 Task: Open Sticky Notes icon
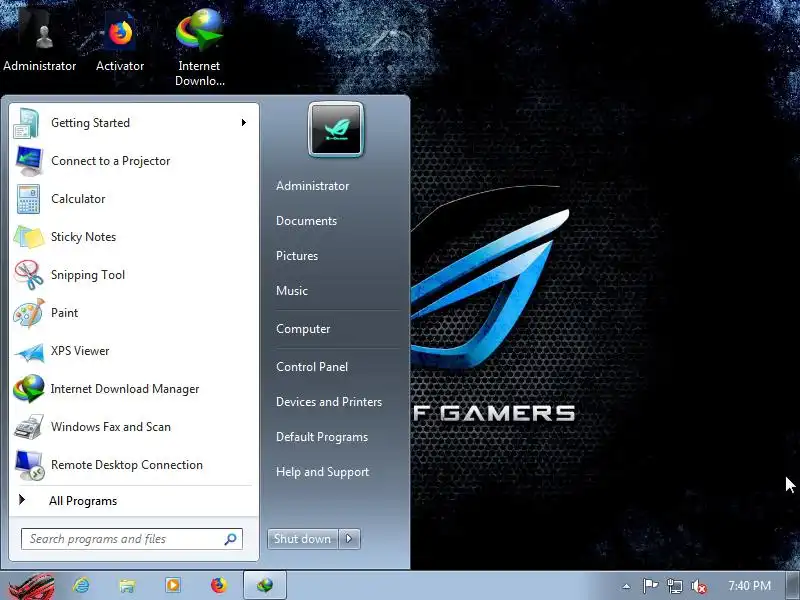click(29, 237)
